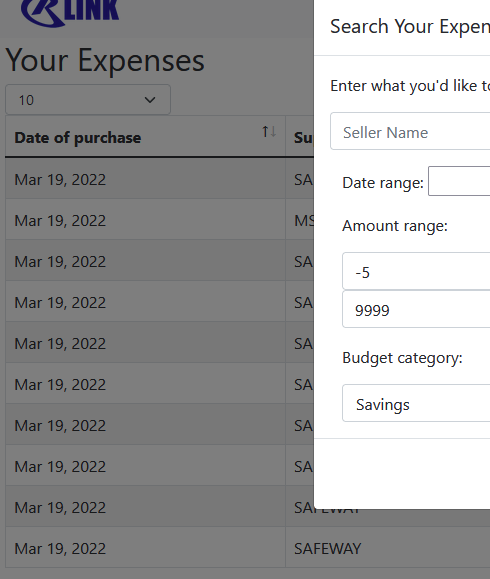The image size is (490, 579).
Task: Sort by Date of purchase arrows icon
Action: click(x=269, y=131)
